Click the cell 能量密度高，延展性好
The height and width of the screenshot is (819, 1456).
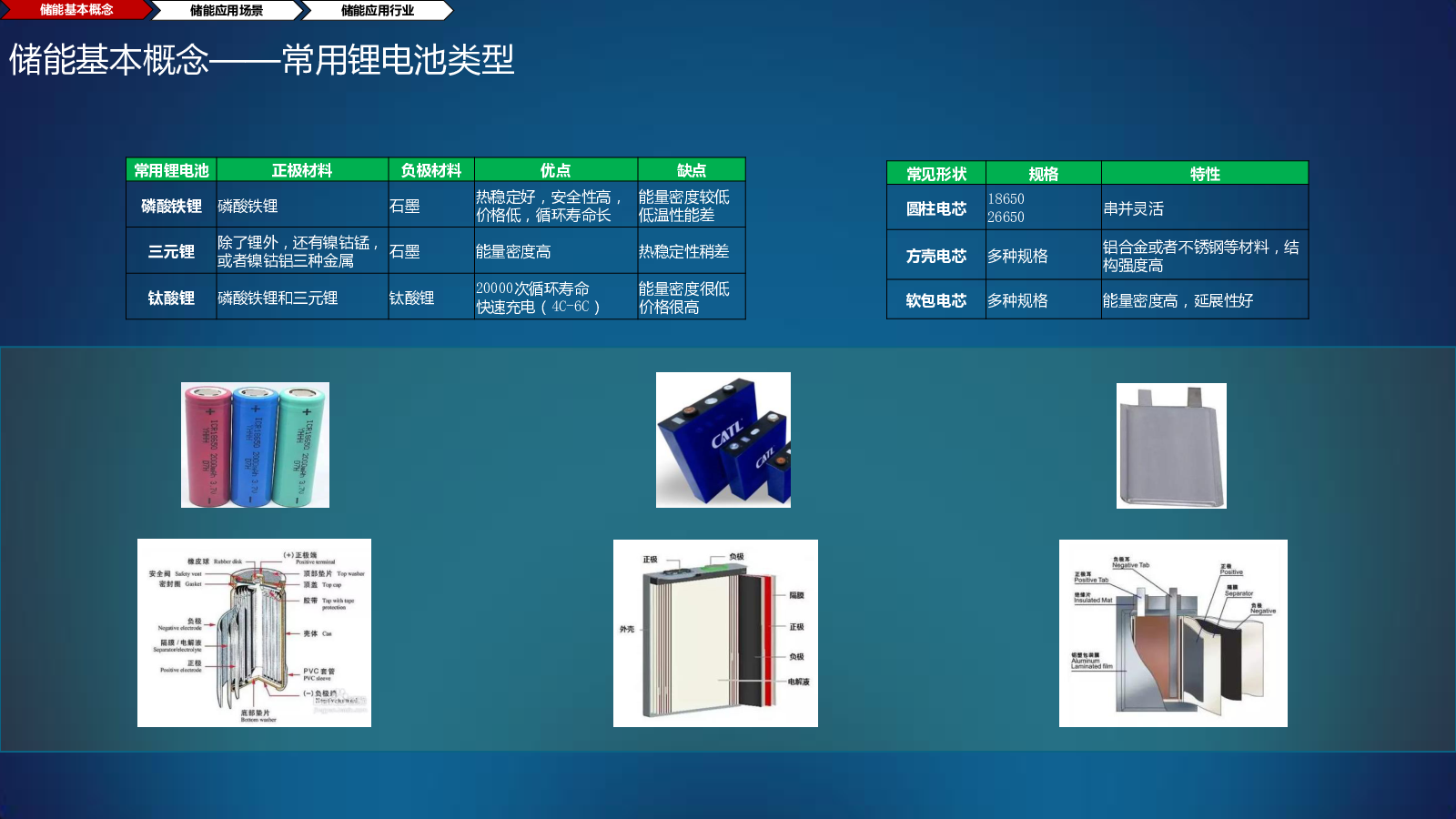(x=1205, y=300)
